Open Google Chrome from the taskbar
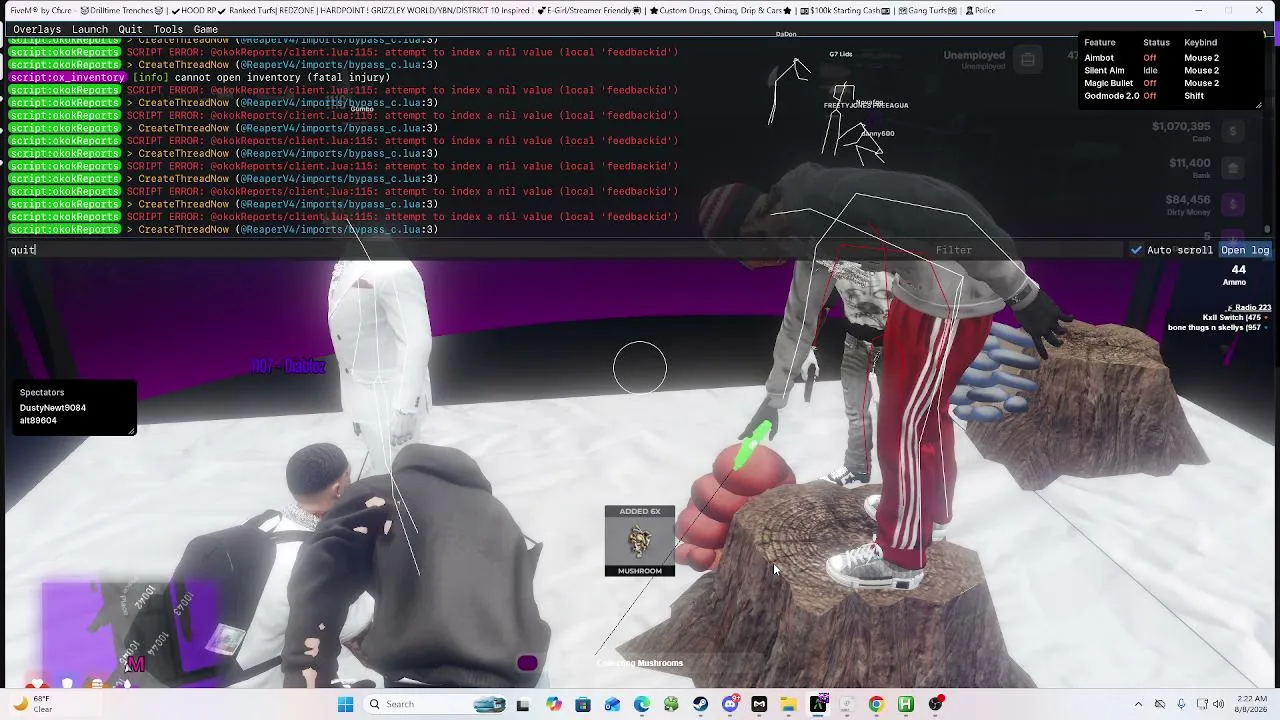Viewport: 1280px width, 720px height. pos(877,704)
